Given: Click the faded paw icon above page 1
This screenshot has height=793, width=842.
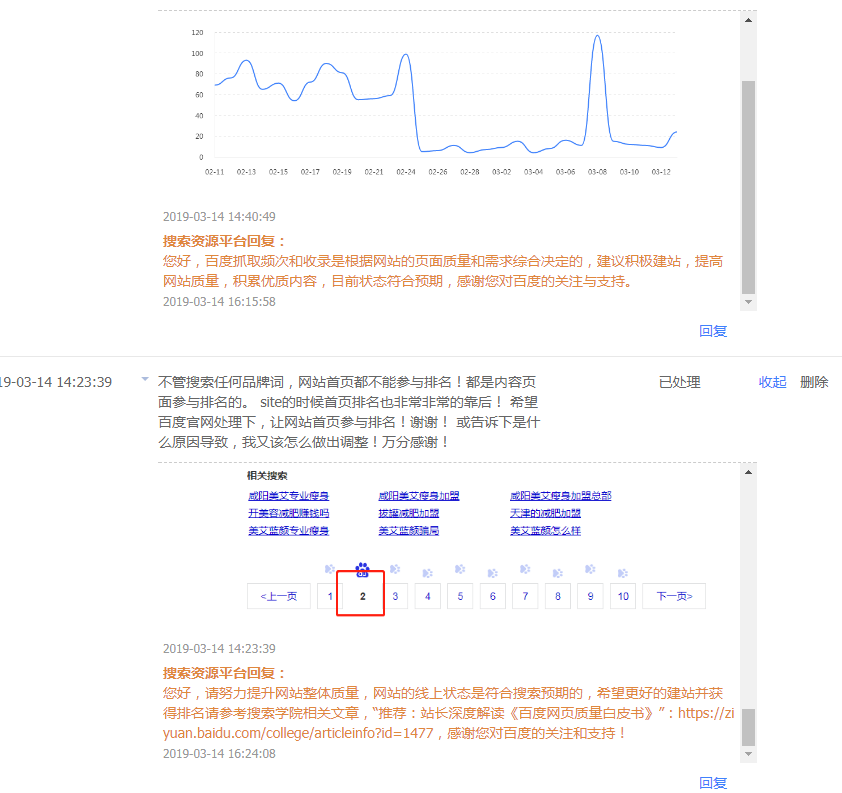Looking at the screenshot, I should tap(330, 570).
